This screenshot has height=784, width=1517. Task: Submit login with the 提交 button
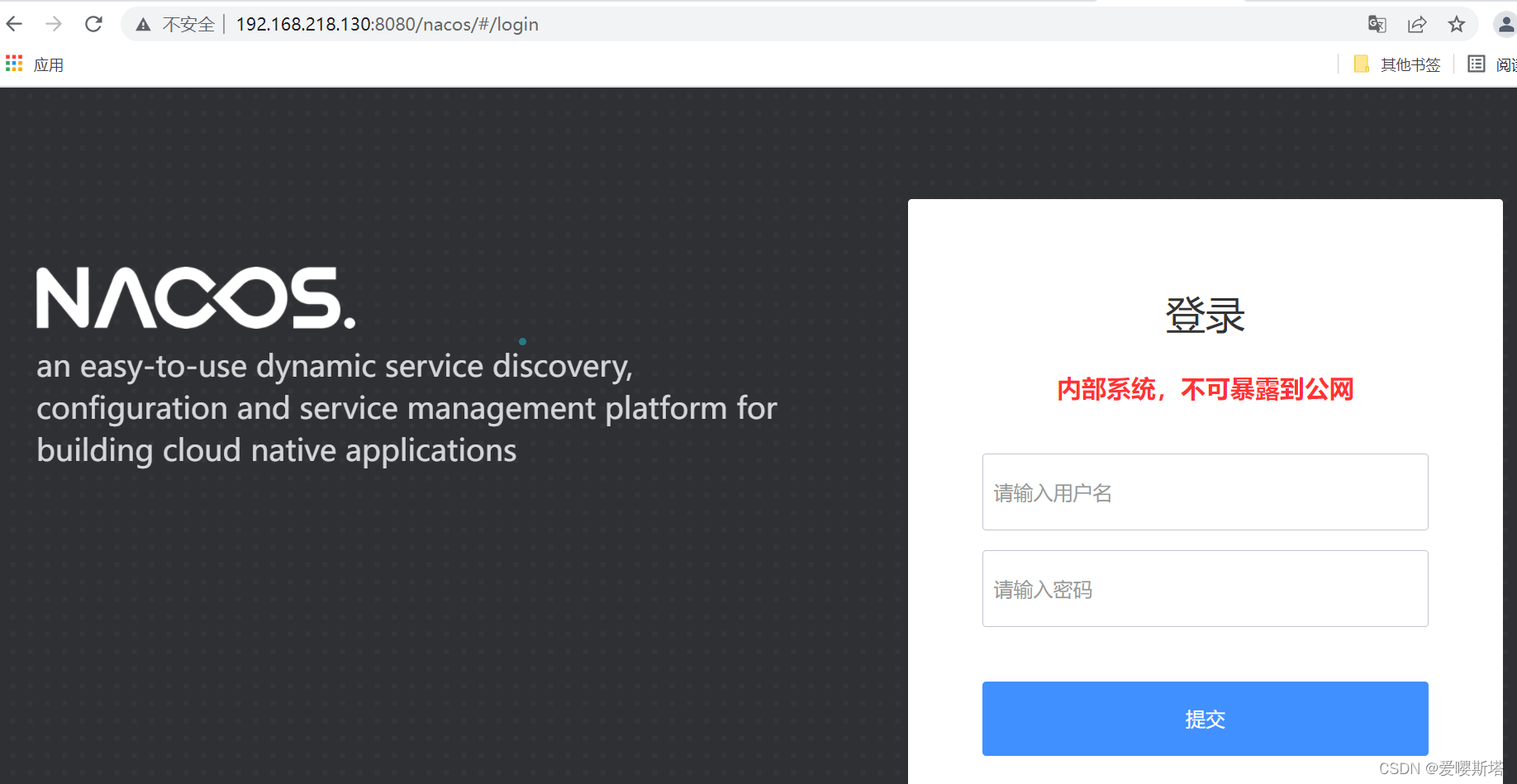pyautogui.click(x=1205, y=719)
